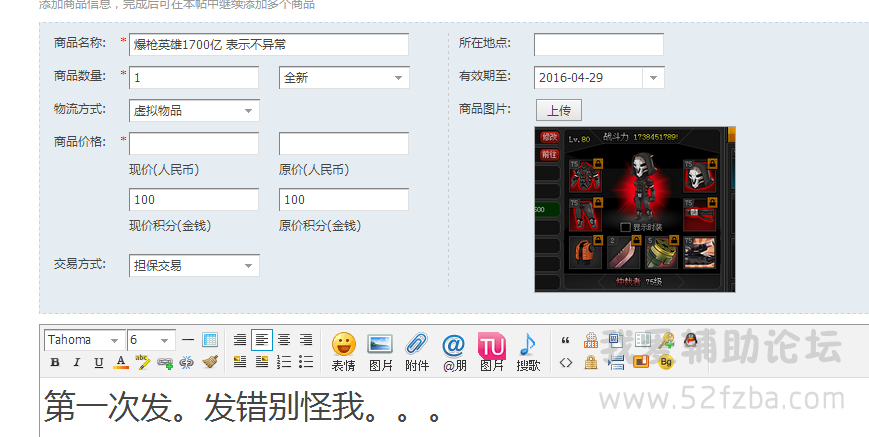
Task: Click the uploaded game character thumbnail
Action: (635, 209)
